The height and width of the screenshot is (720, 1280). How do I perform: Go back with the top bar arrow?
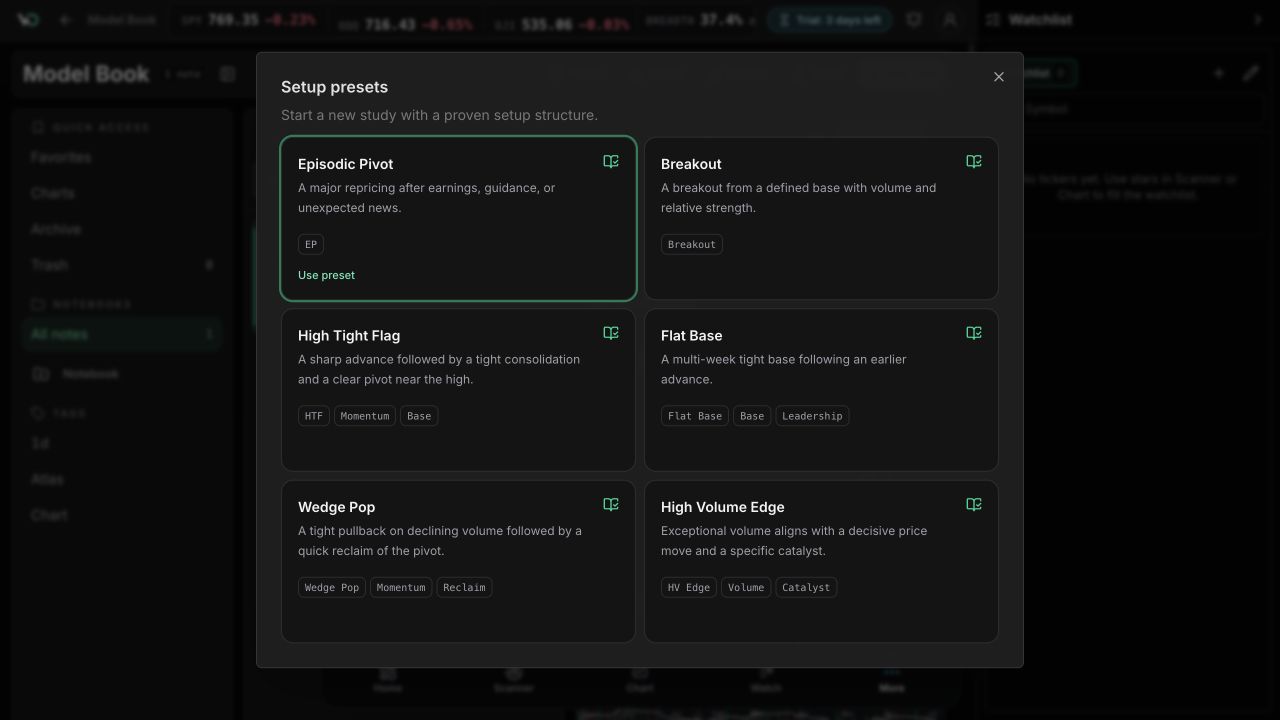click(x=66, y=20)
